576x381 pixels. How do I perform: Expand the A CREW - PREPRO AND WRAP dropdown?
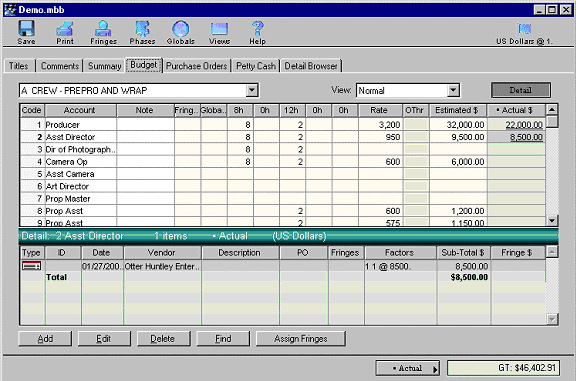[252, 90]
